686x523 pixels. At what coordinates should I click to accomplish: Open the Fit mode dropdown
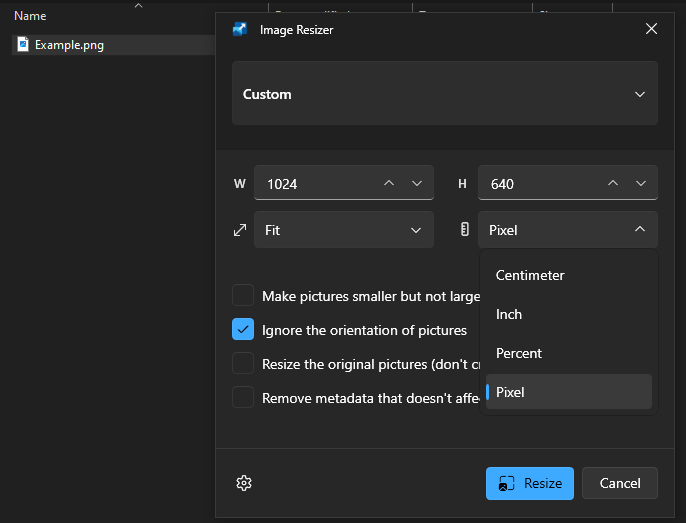[344, 230]
